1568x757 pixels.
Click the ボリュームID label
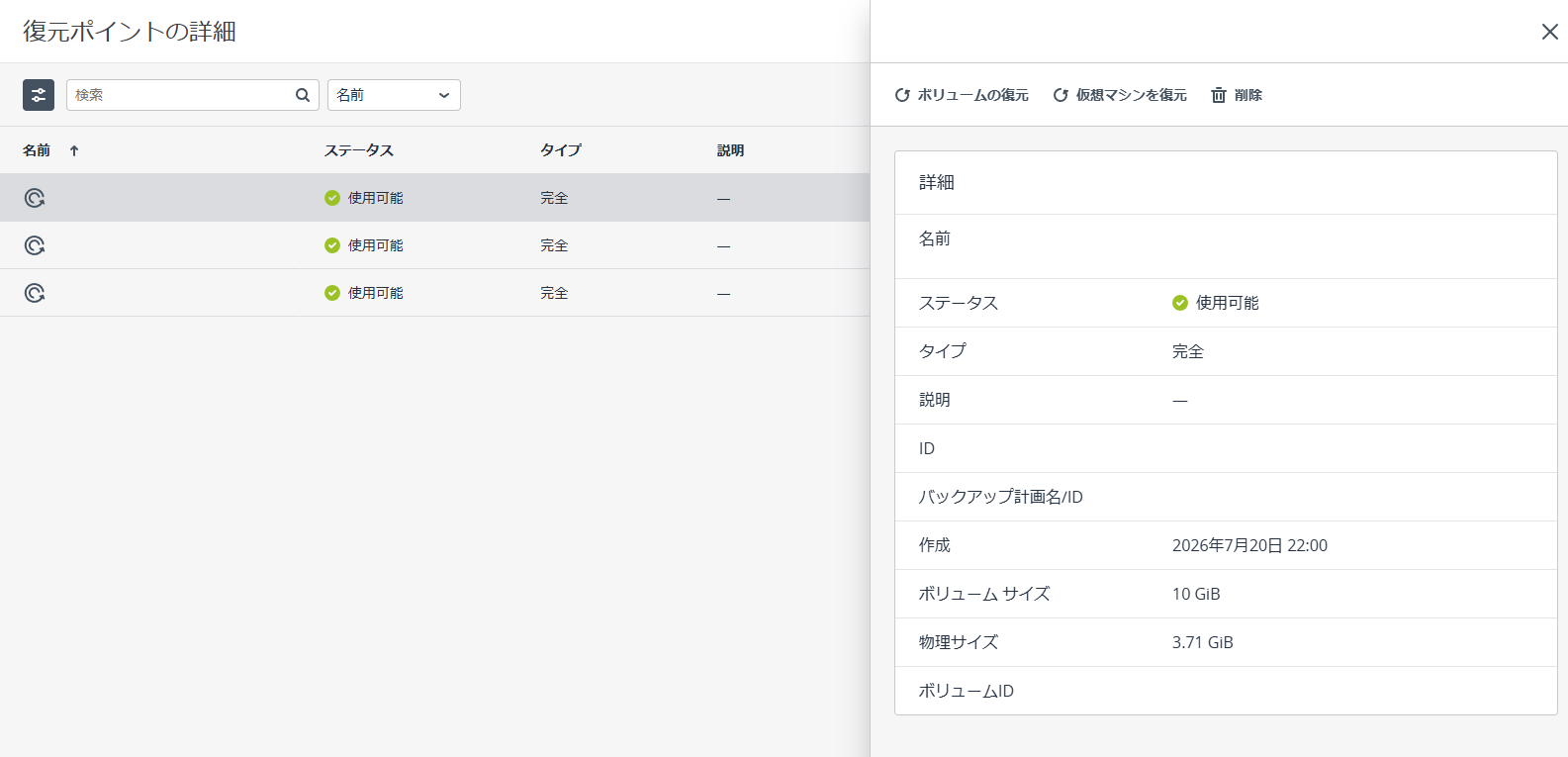tap(967, 691)
